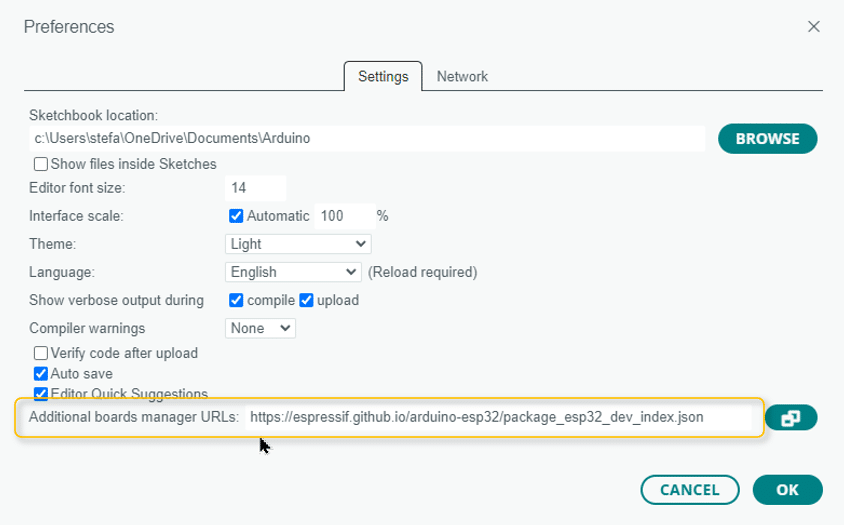Click the interface scale percentage field

tap(344, 216)
